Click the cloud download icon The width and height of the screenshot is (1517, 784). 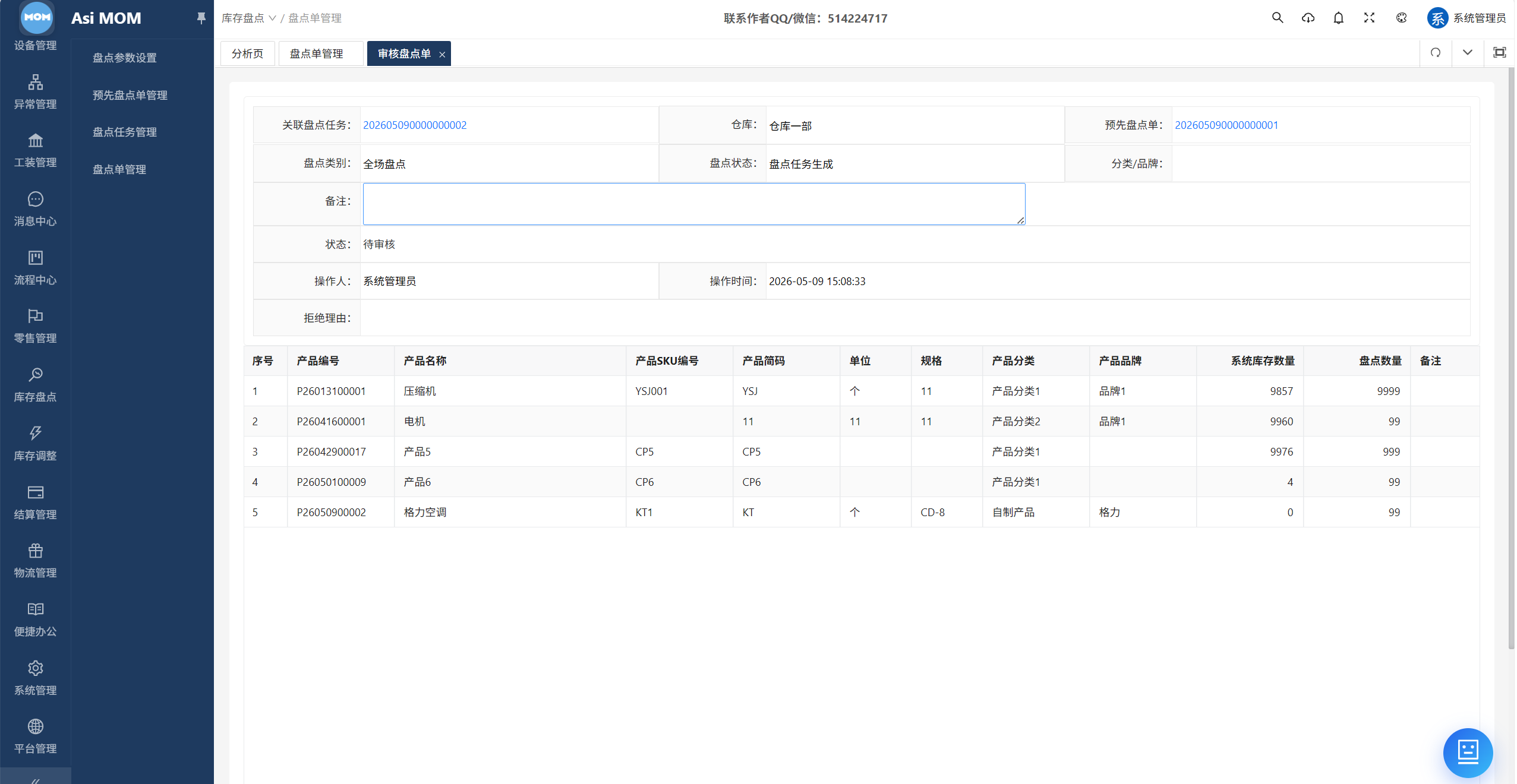tap(1308, 18)
